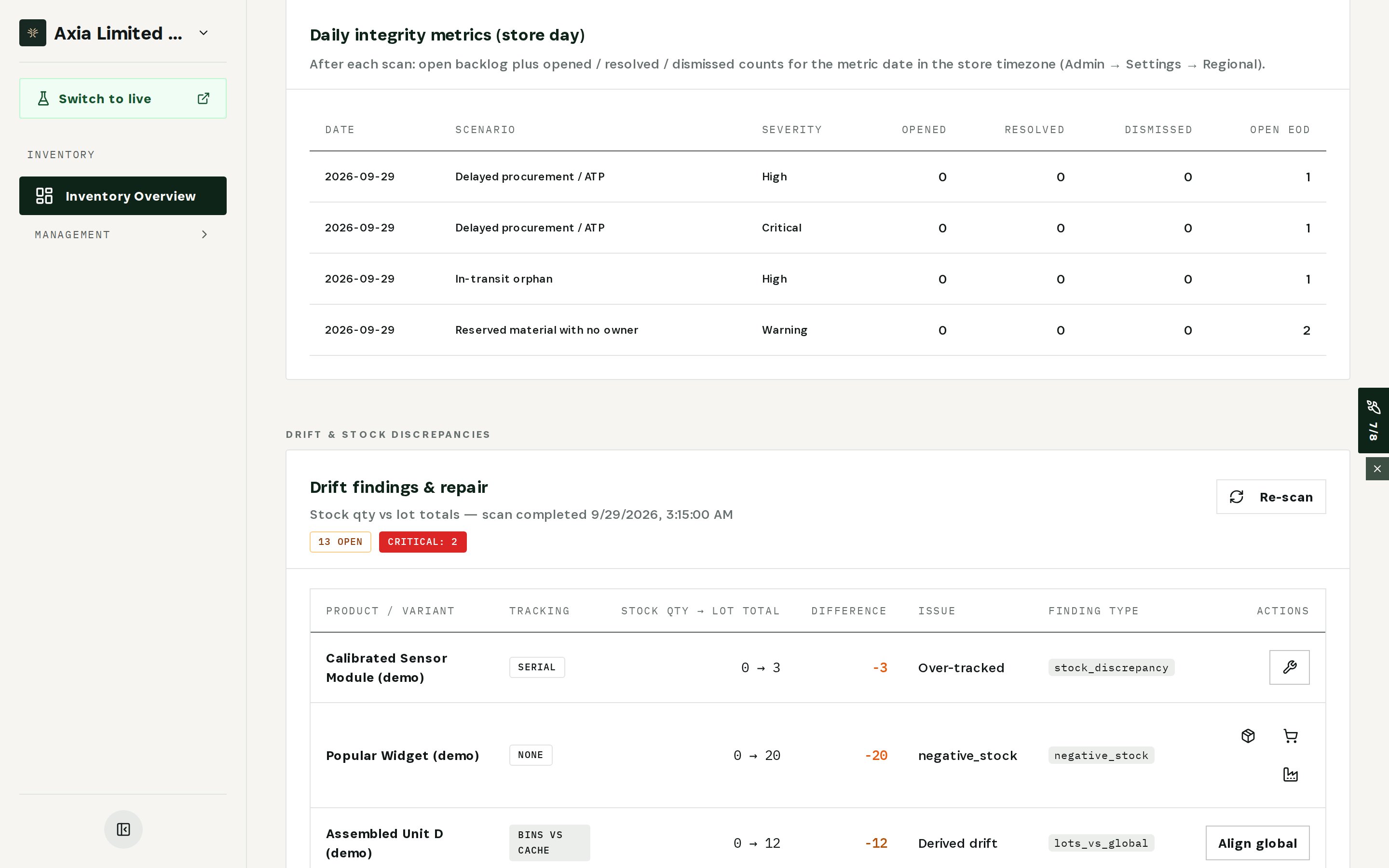This screenshot has width=1389, height=868.
Task: Click the FINDING TYPE column header
Action: pos(1093,611)
